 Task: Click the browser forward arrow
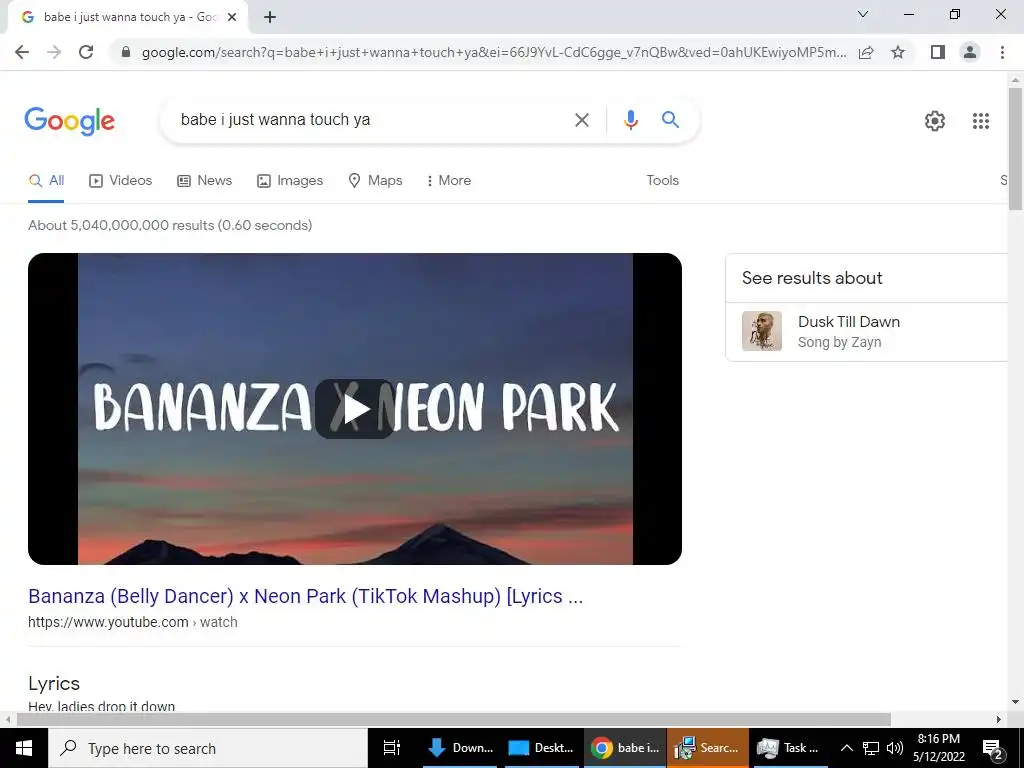point(54,52)
